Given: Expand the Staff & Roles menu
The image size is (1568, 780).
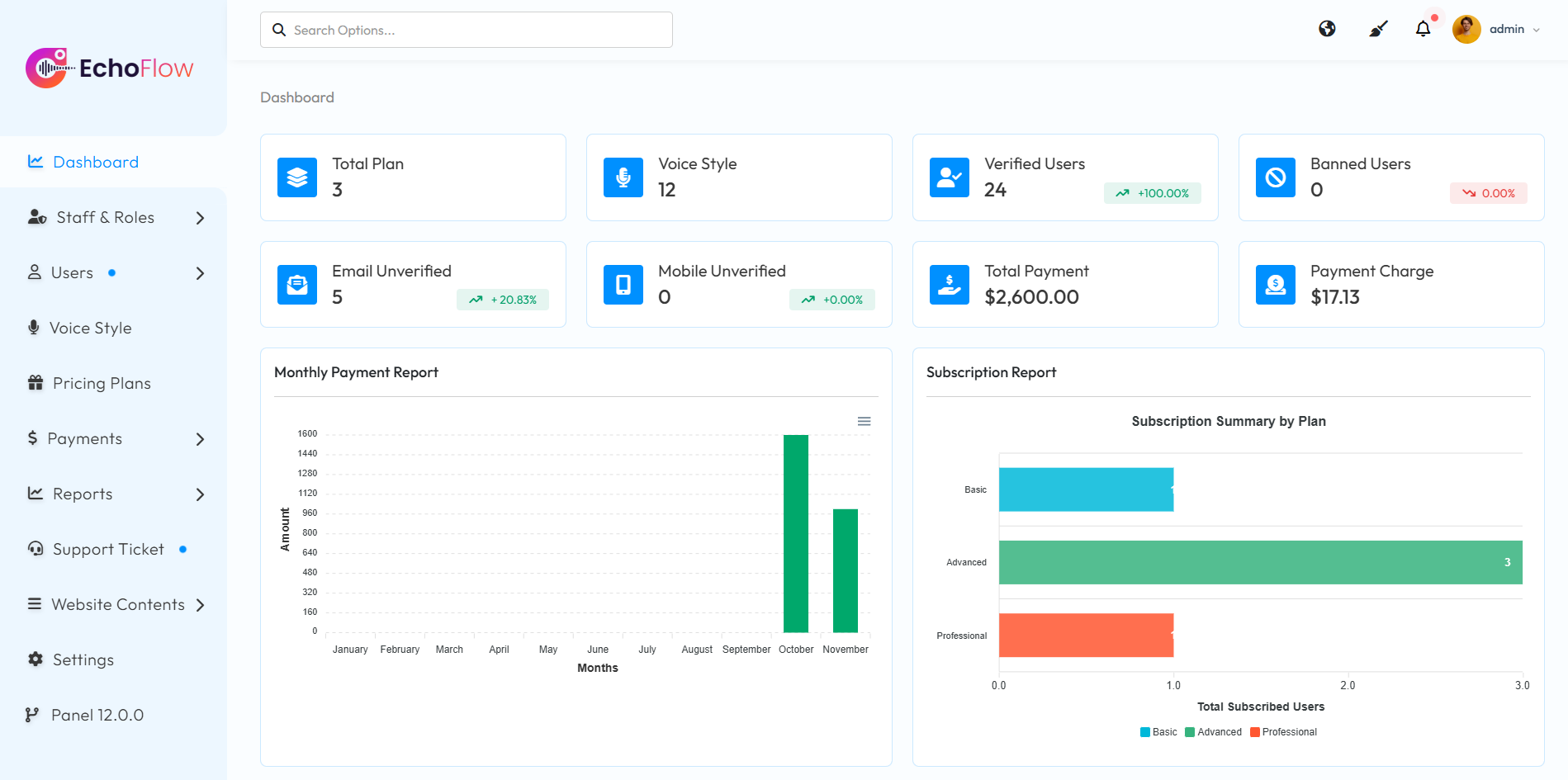Looking at the screenshot, I should click(x=116, y=218).
